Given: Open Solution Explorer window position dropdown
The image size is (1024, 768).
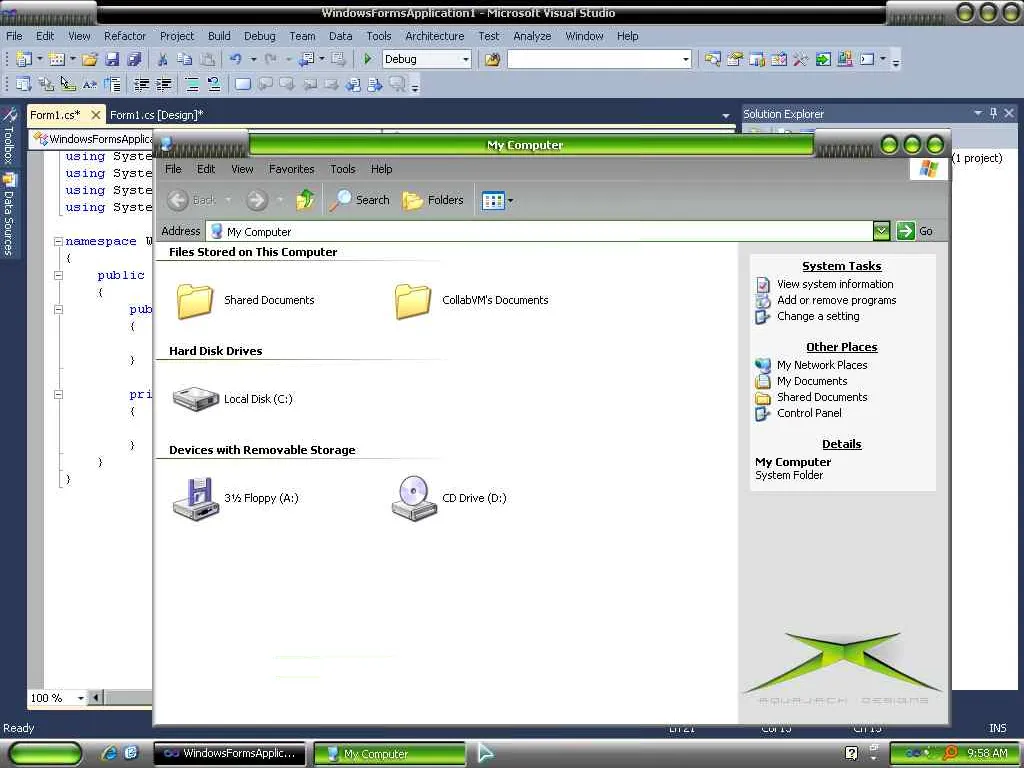Looking at the screenshot, I should point(978,114).
